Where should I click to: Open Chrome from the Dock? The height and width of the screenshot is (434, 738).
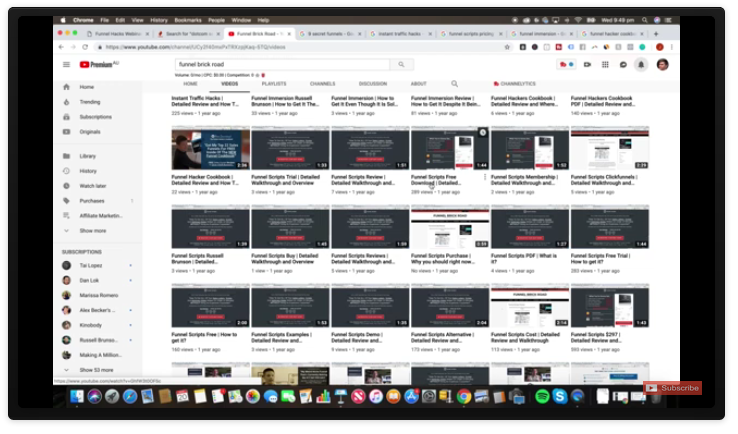tap(464, 397)
